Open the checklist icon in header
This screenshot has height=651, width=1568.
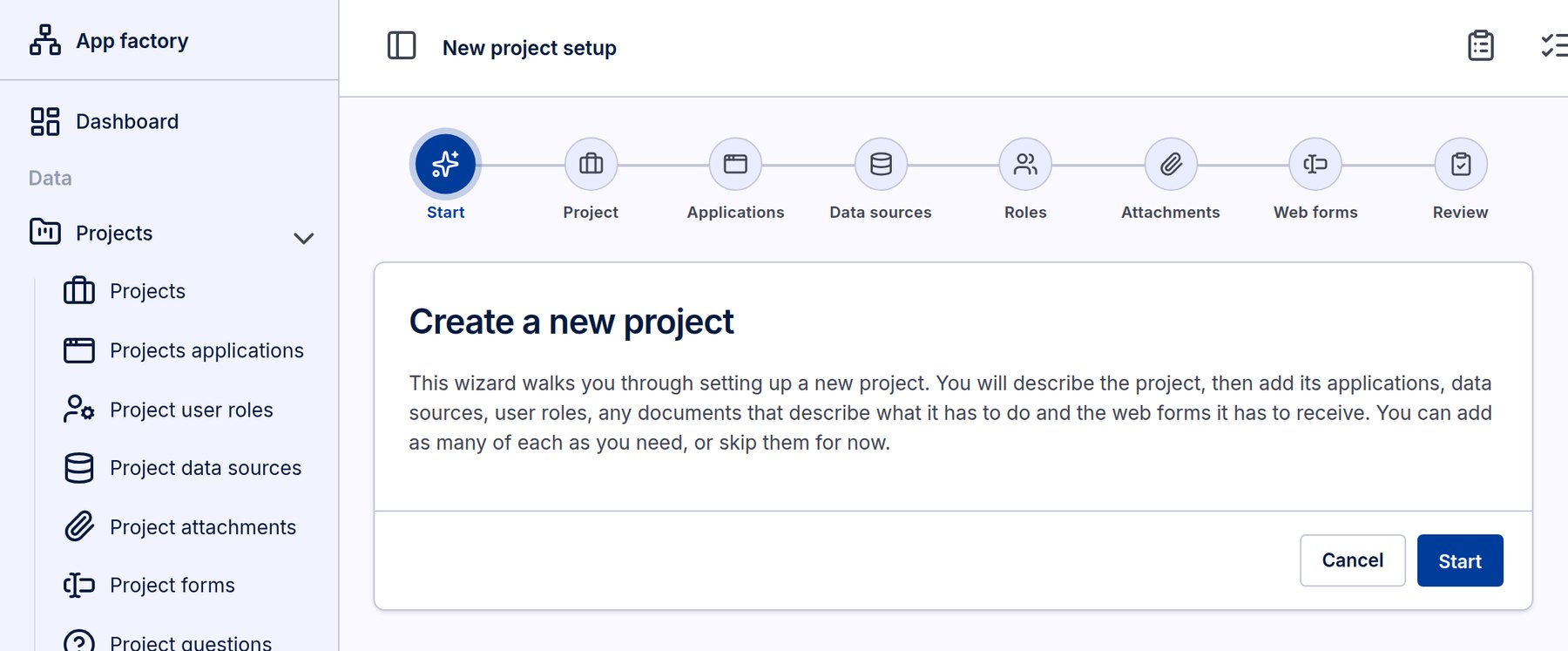tap(1555, 45)
